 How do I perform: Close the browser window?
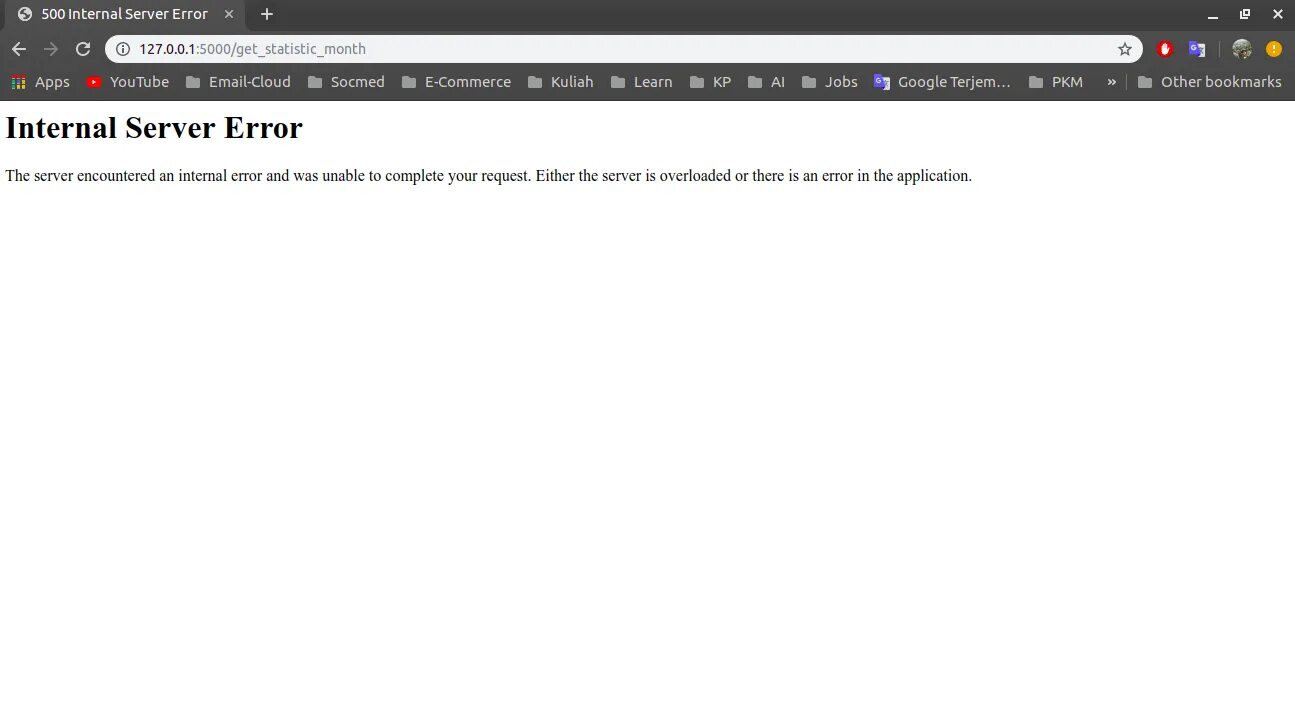pyautogui.click(x=1277, y=15)
